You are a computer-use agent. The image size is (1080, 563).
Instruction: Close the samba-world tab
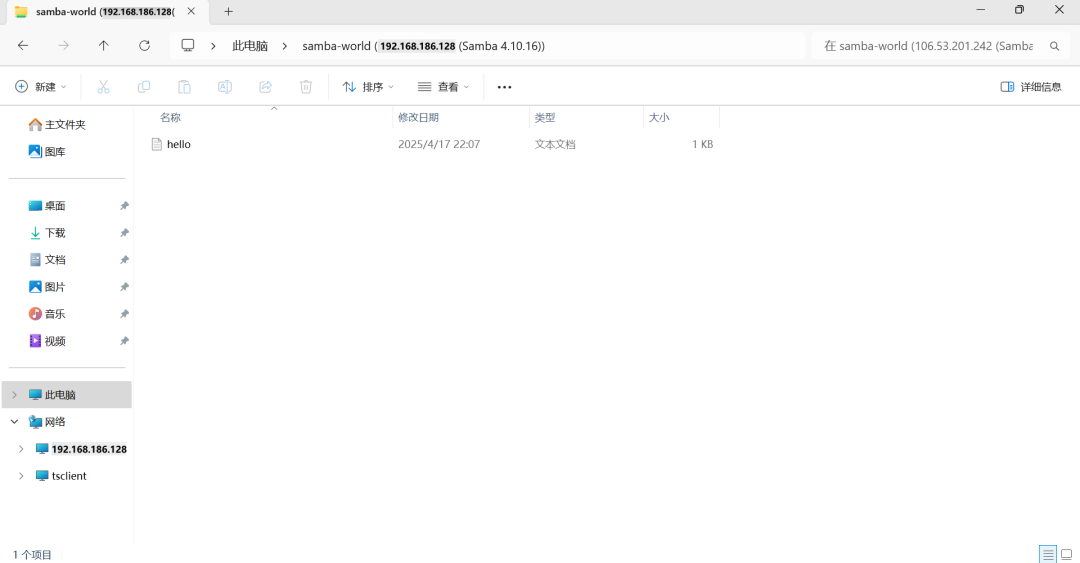(191, 11)
